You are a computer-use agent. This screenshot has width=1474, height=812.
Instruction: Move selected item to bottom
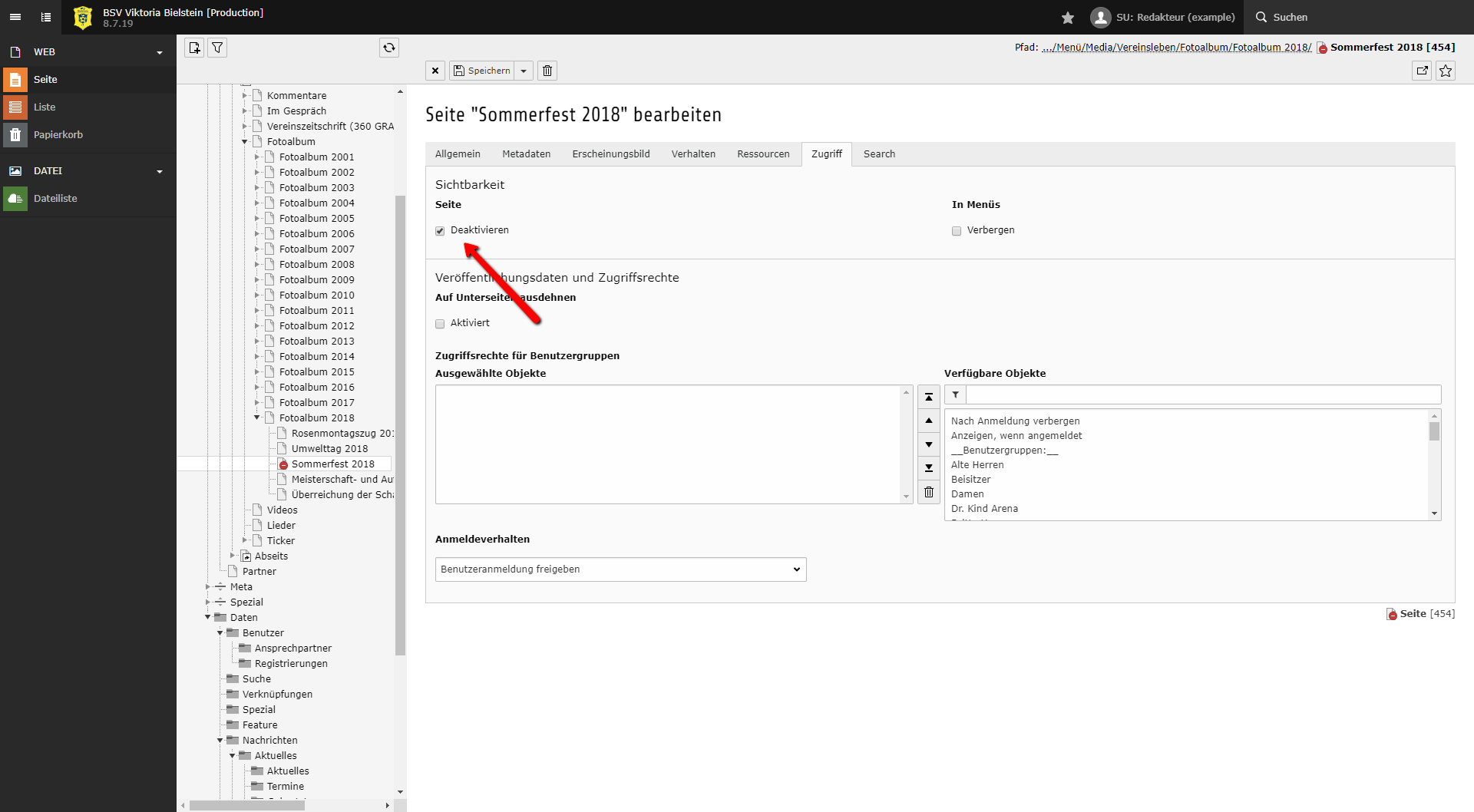point(929,468)
